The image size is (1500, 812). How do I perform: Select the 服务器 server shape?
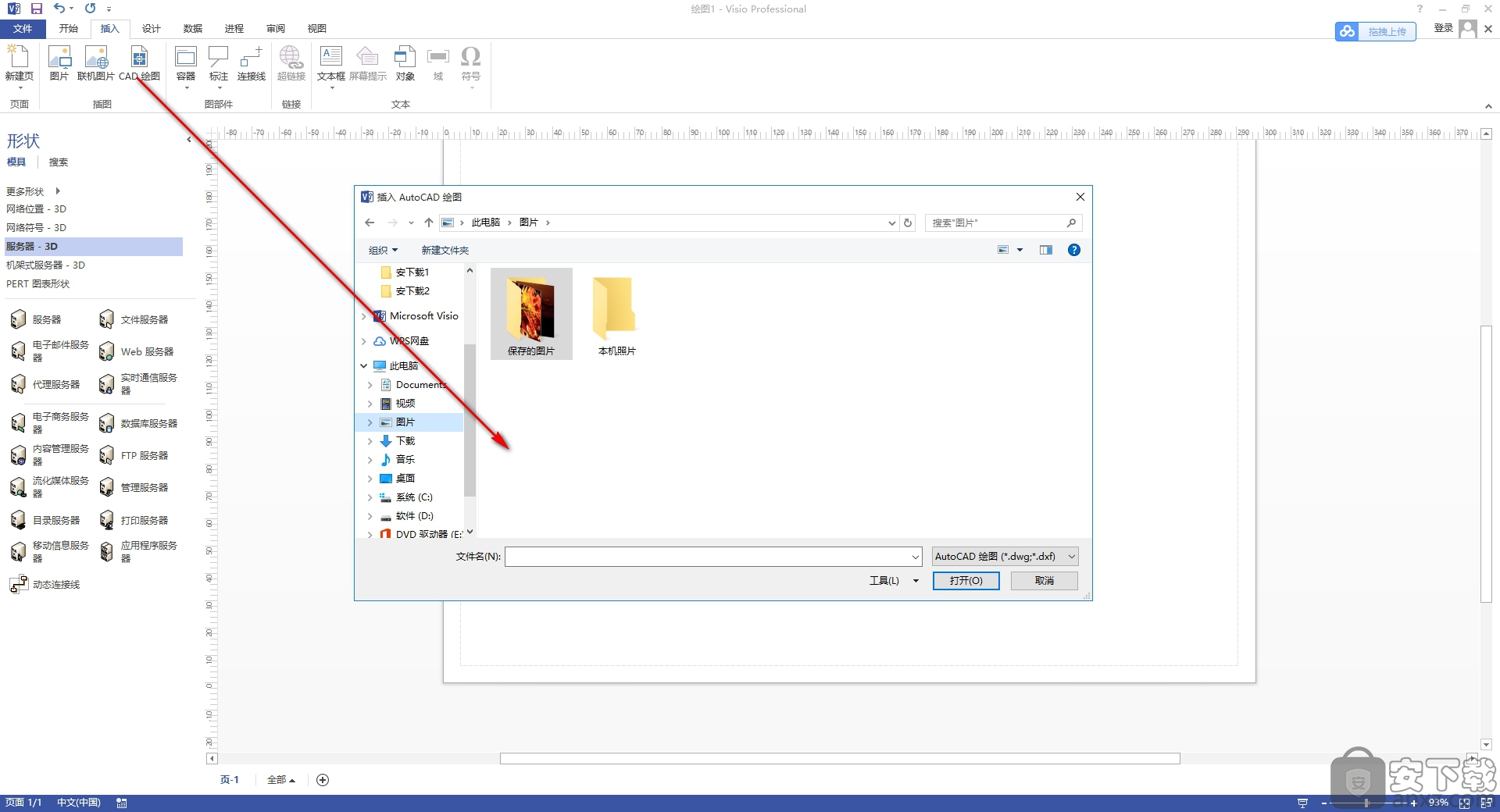[36, 319]
